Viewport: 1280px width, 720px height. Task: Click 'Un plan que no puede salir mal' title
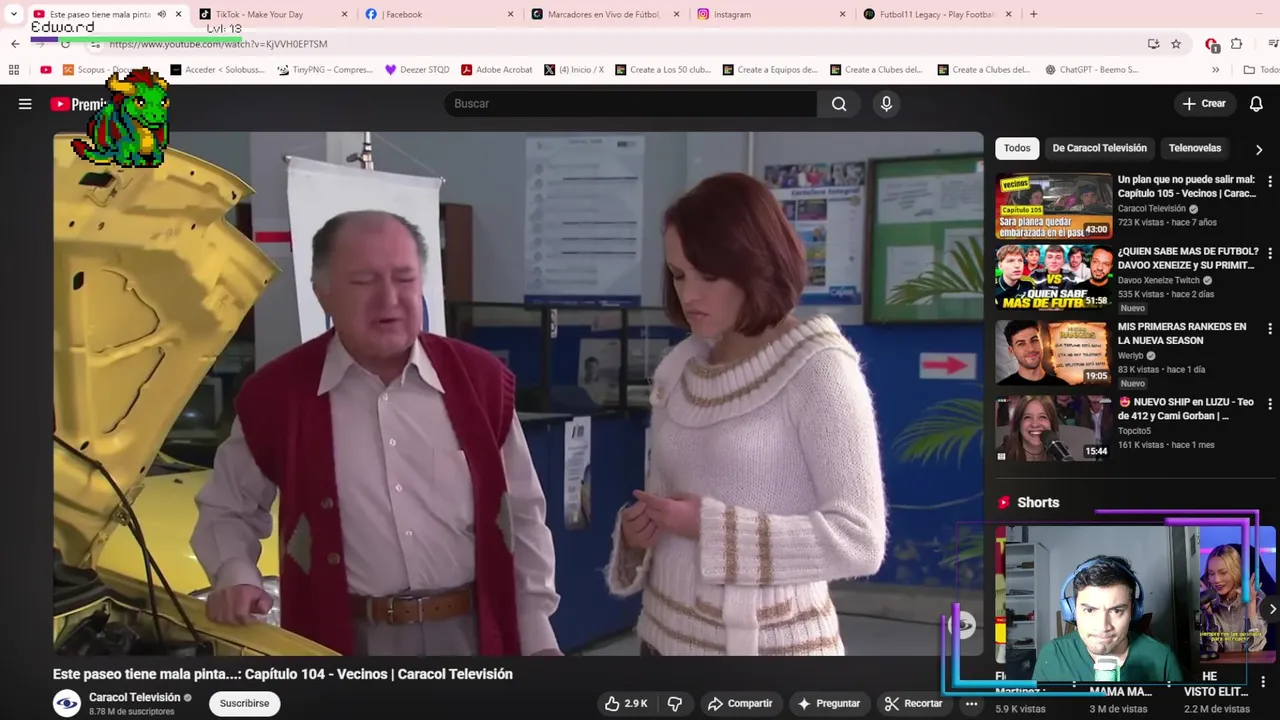tap(1186, 187)
